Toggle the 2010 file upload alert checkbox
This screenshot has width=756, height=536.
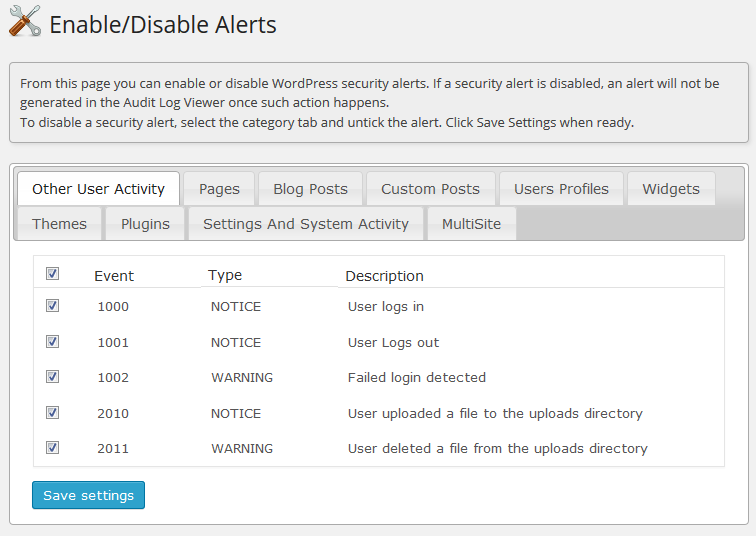(53, 413)
